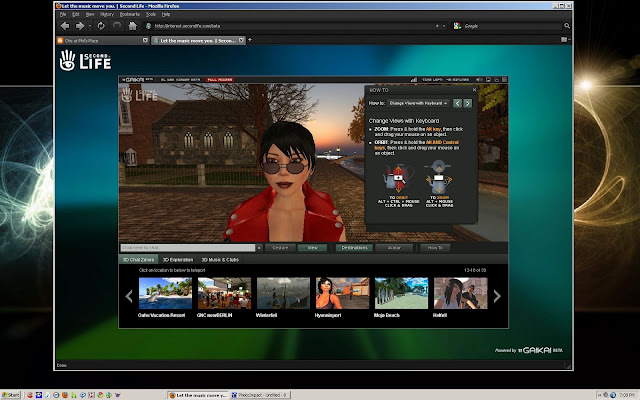Image resolution: width=640 pixels, height=400 pixels.
Task: Teleport to Waterfall thumbnail
Action: [x=283, y=293]
